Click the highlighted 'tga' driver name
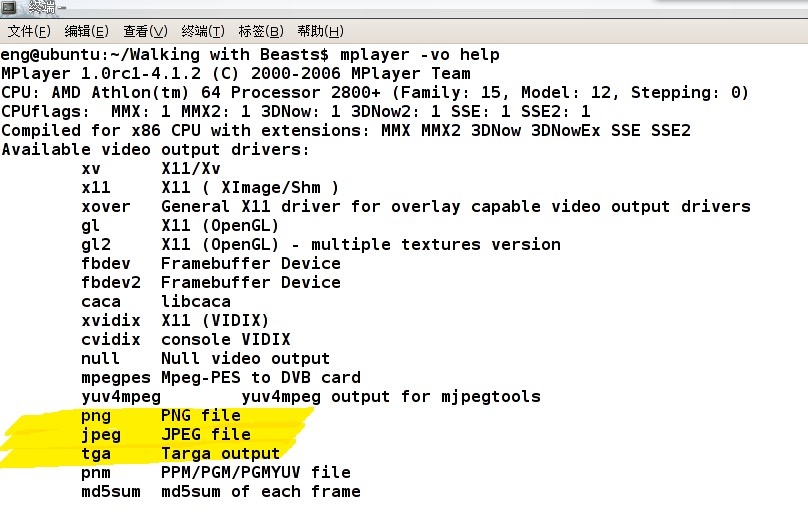 [96, 454]
